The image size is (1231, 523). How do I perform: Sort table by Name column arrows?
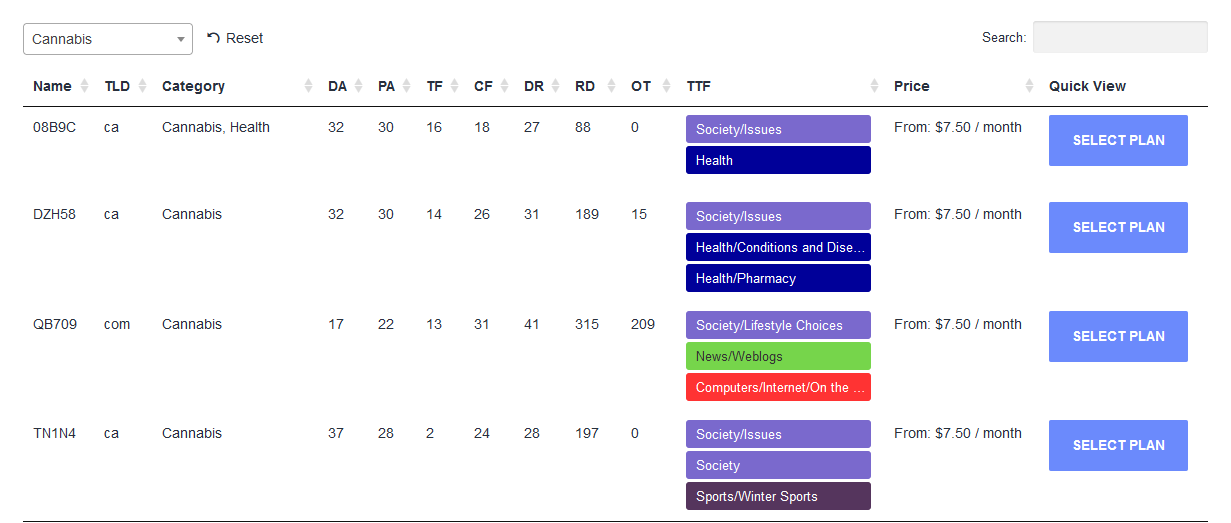[x=84, y=86]
